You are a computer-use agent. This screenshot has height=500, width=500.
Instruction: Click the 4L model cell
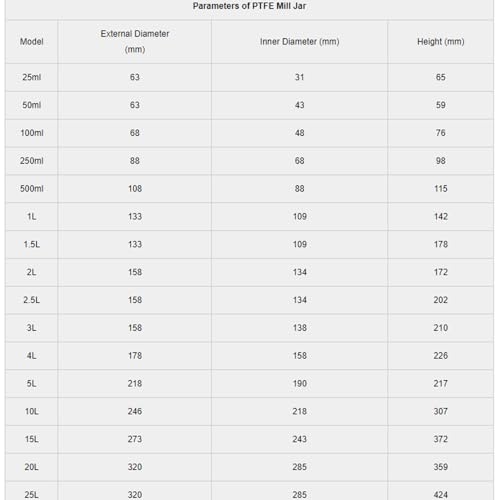point(32,356)
